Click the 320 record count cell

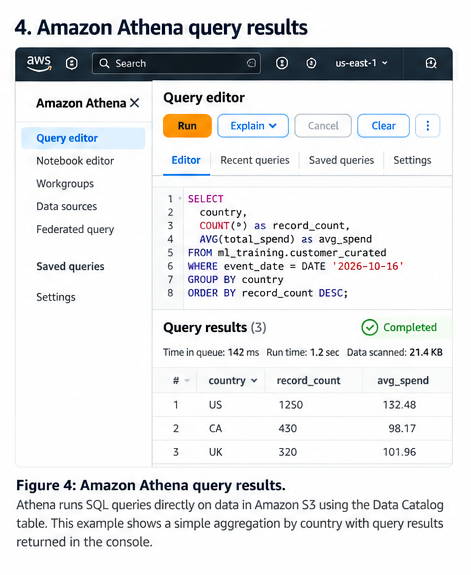pyautogui.click(x=288, y=452)
